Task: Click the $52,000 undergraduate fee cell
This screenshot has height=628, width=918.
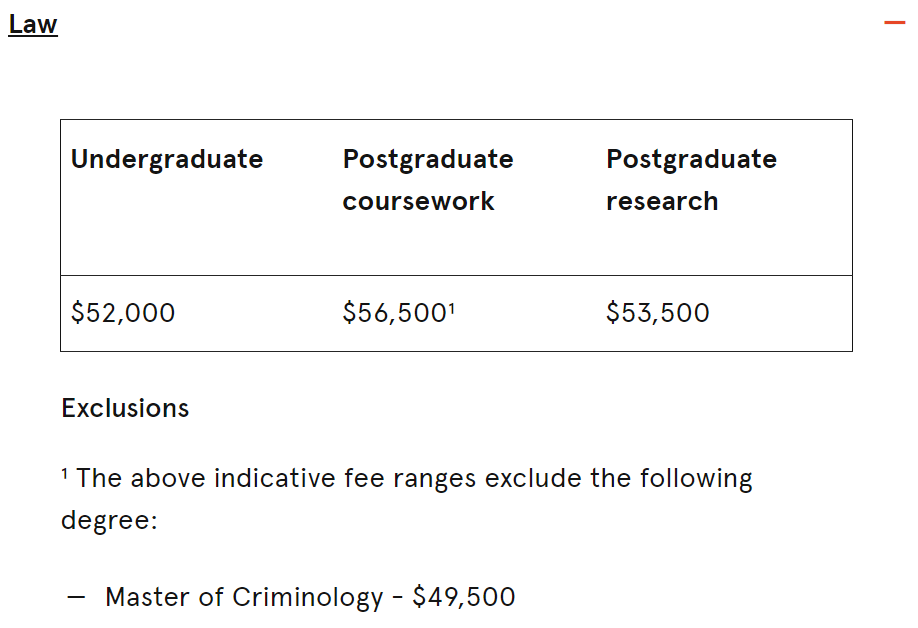Action: (x=123, y=313)
